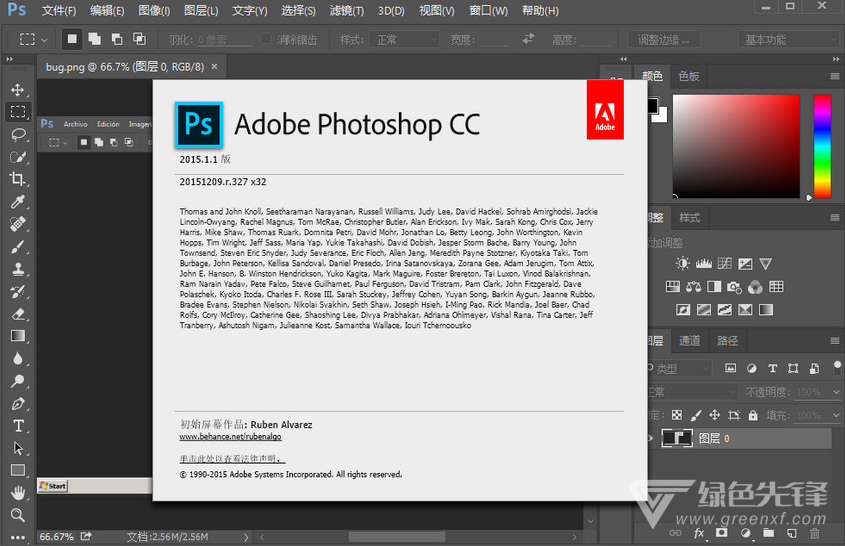Open the Window menu

488,10
